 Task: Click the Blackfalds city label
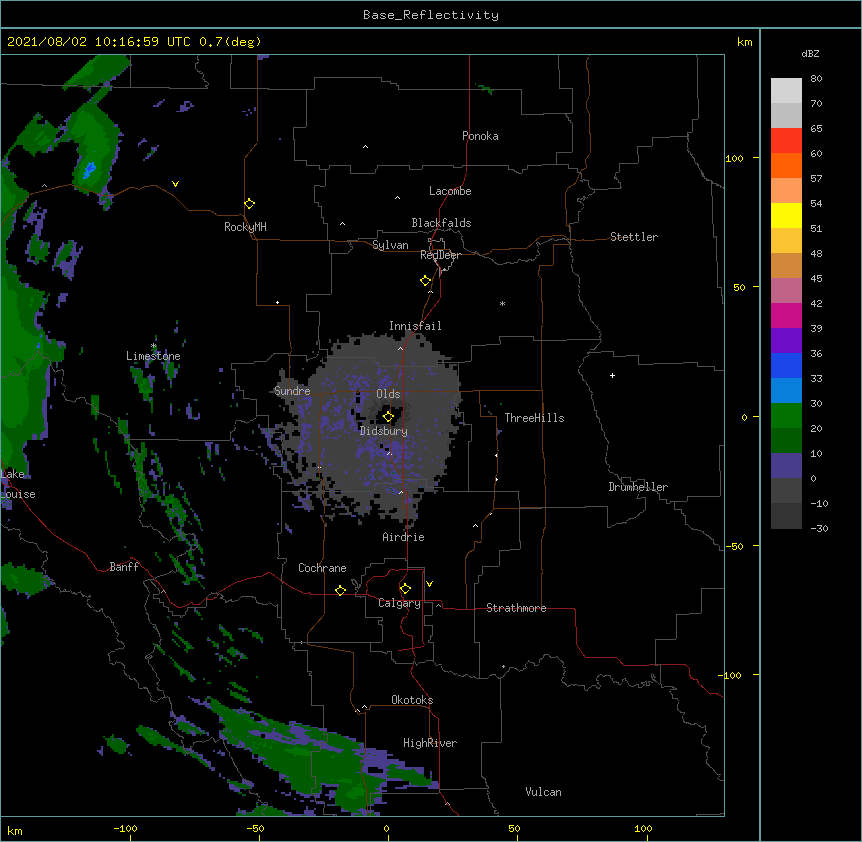coord(441,223)
